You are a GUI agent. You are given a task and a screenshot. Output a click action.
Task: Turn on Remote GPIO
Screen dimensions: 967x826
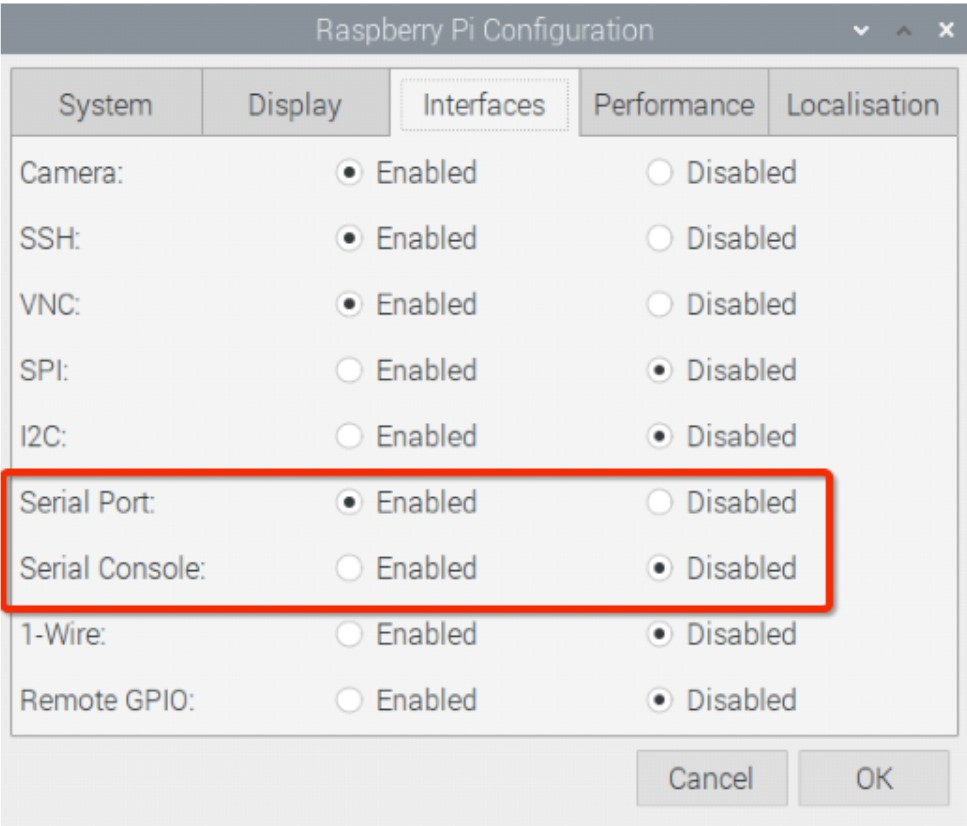coord(349,700)
